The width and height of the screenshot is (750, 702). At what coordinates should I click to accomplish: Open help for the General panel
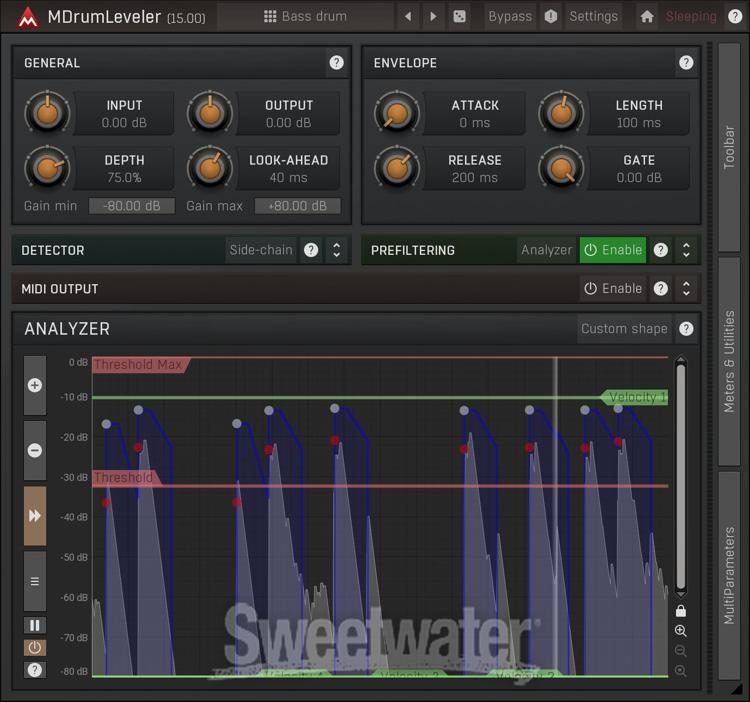(336, 62)
